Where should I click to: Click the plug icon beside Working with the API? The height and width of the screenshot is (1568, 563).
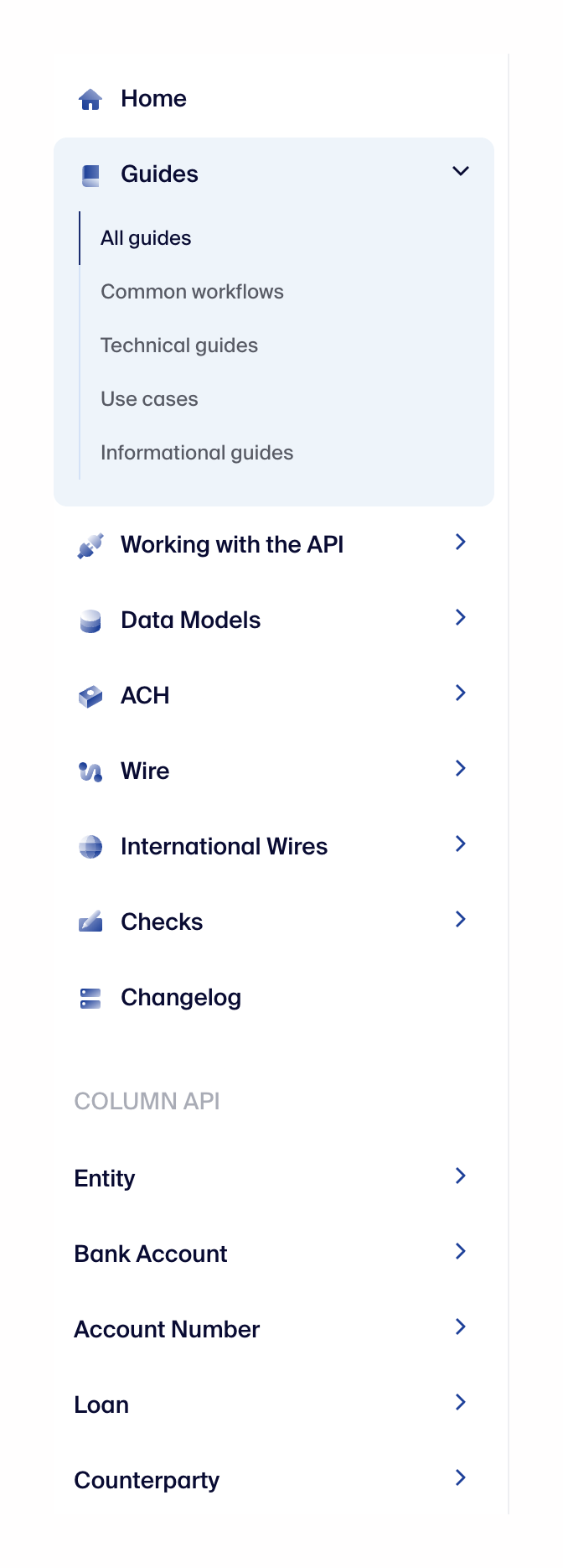tap(89, 543)
